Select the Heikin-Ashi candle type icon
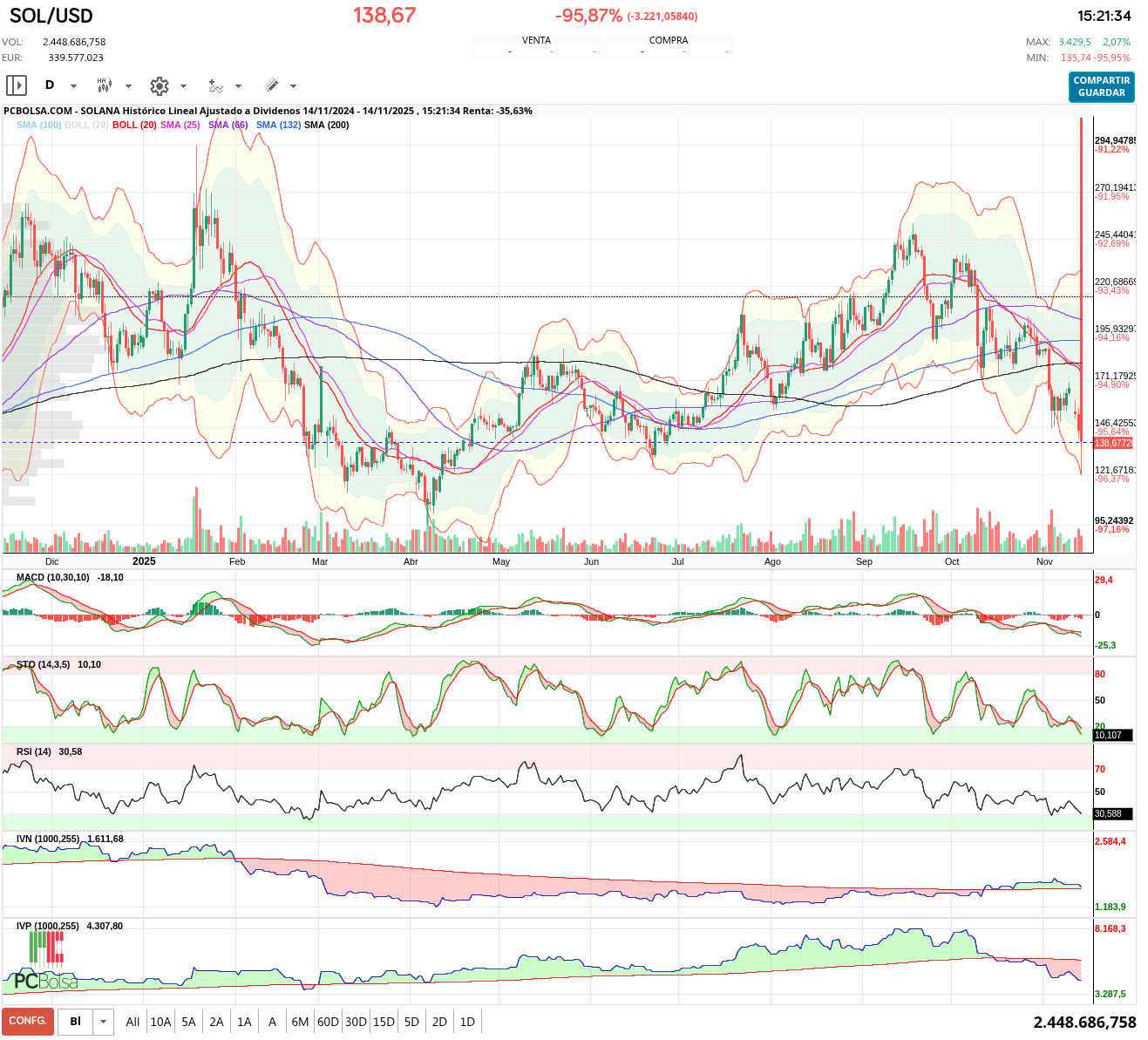The height and width of the screenshot is (1040, 1148). coord(105,85)
